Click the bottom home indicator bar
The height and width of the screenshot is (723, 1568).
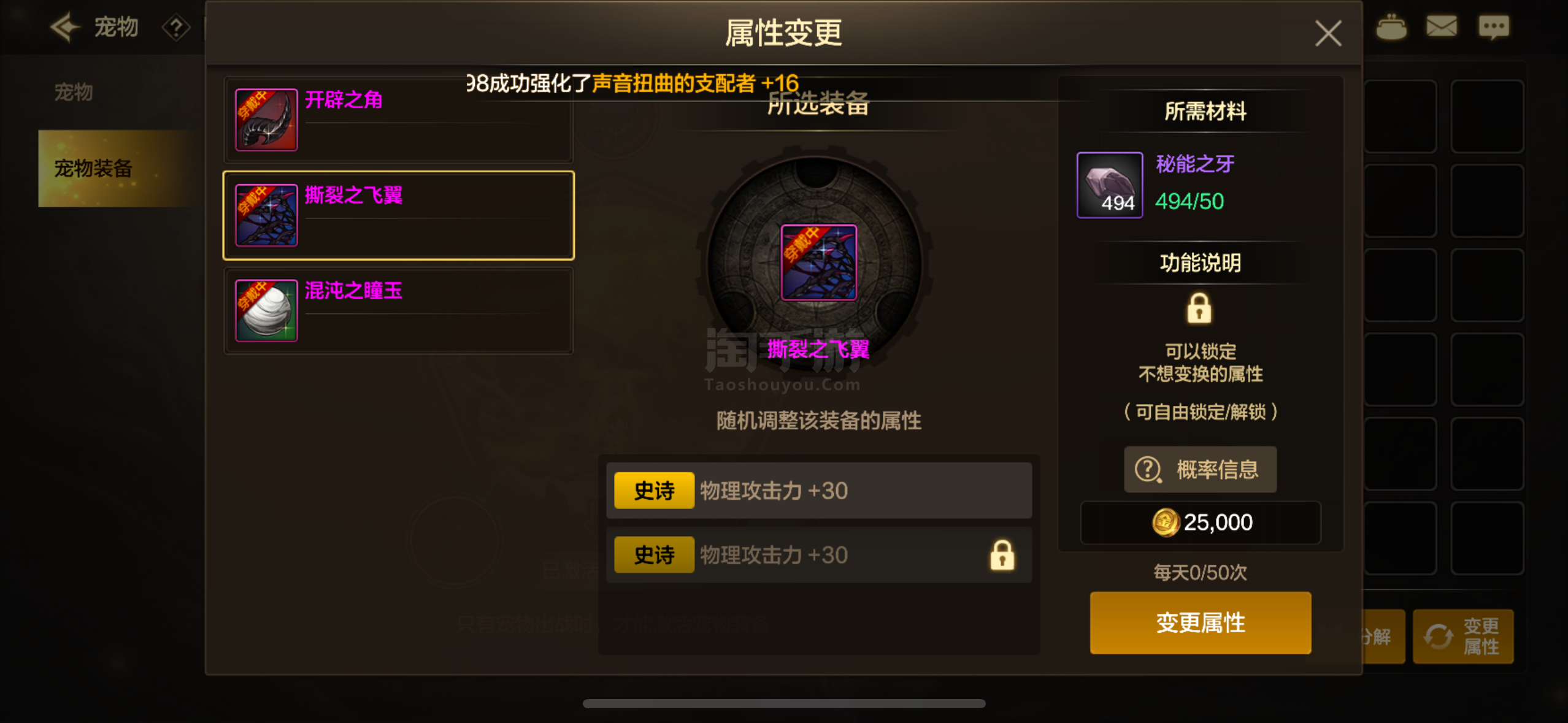coord(784,703)
